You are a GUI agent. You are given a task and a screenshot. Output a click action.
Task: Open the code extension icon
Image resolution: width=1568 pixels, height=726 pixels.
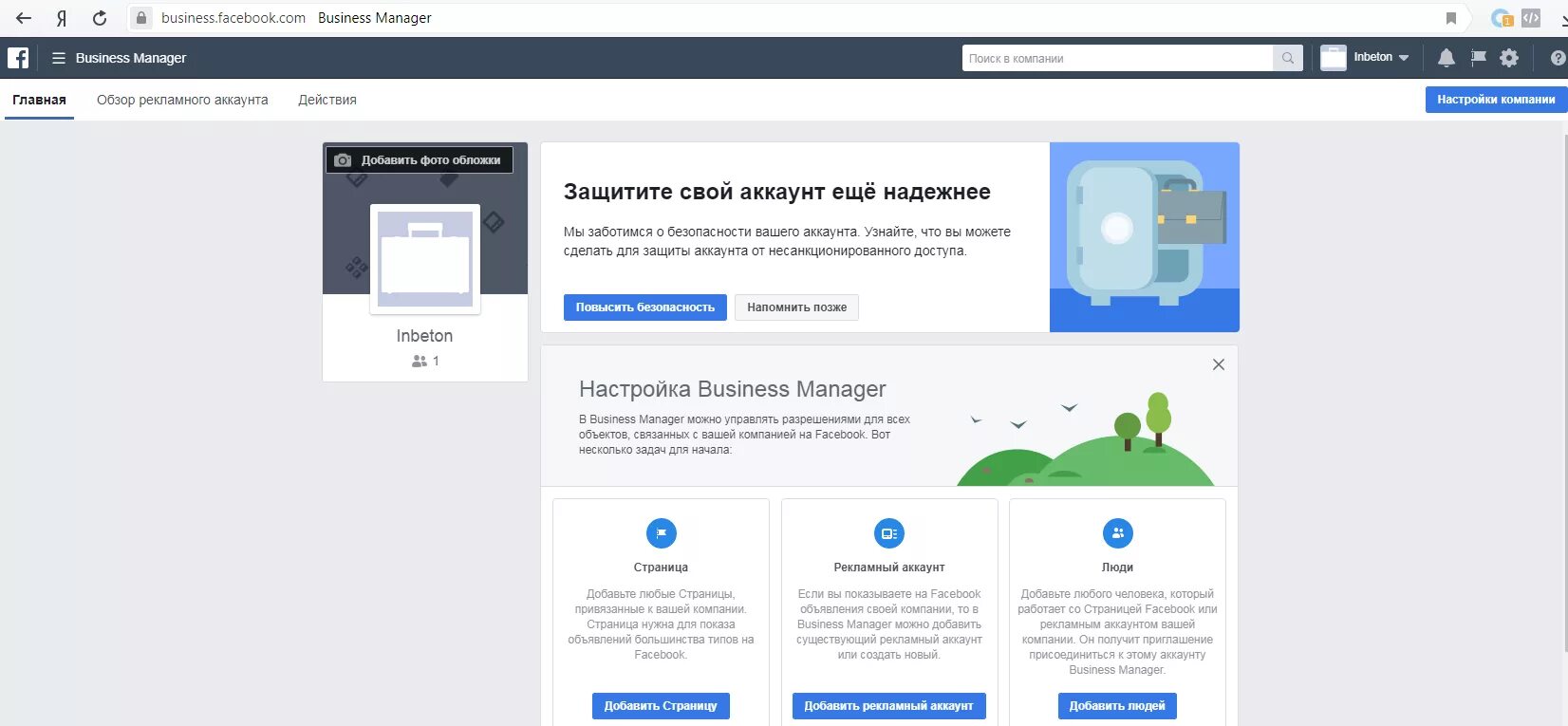click(x=1531, y=17)
